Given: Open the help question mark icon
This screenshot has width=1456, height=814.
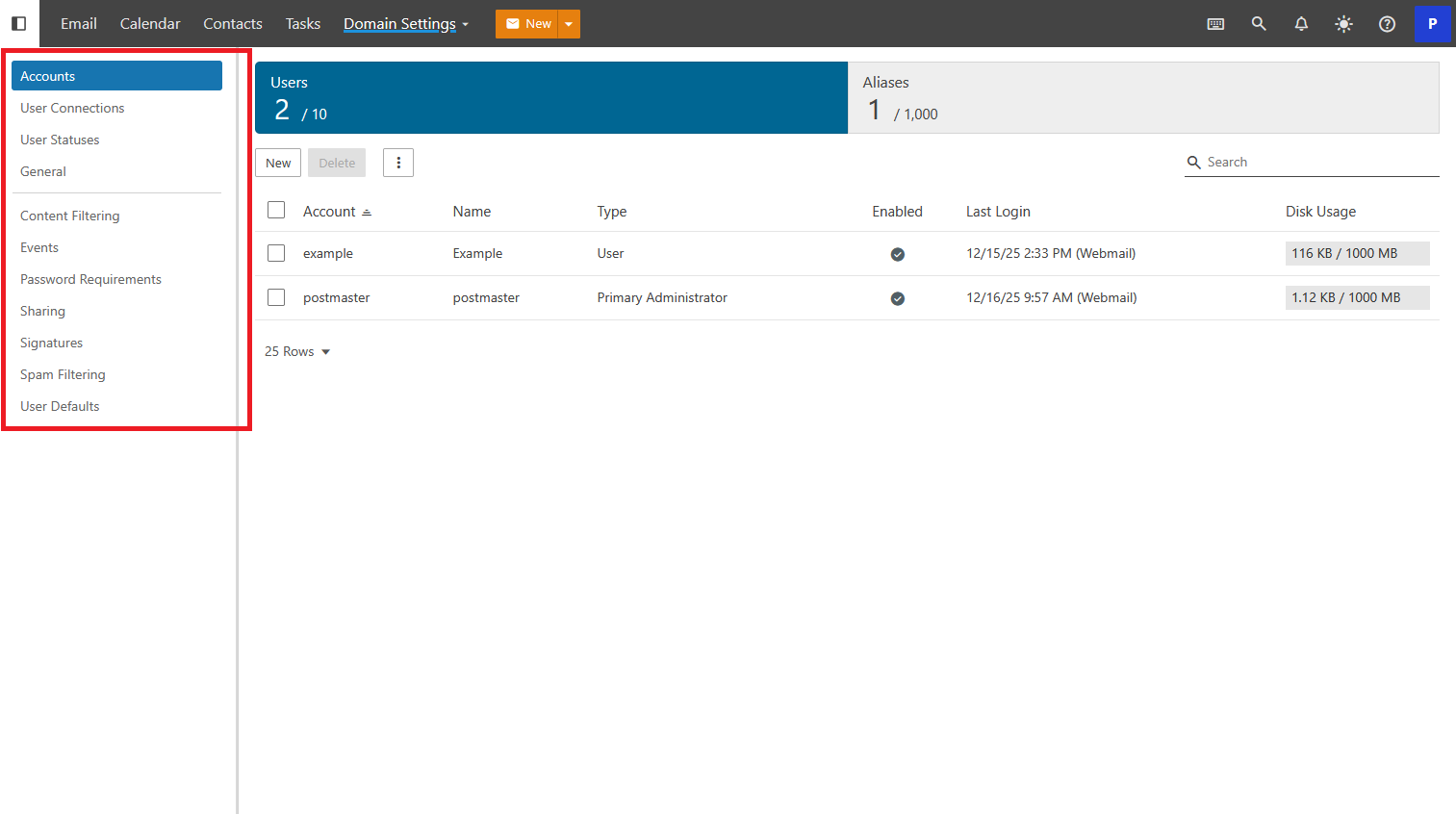Looking at the screenshot, I should point(1387,24).
